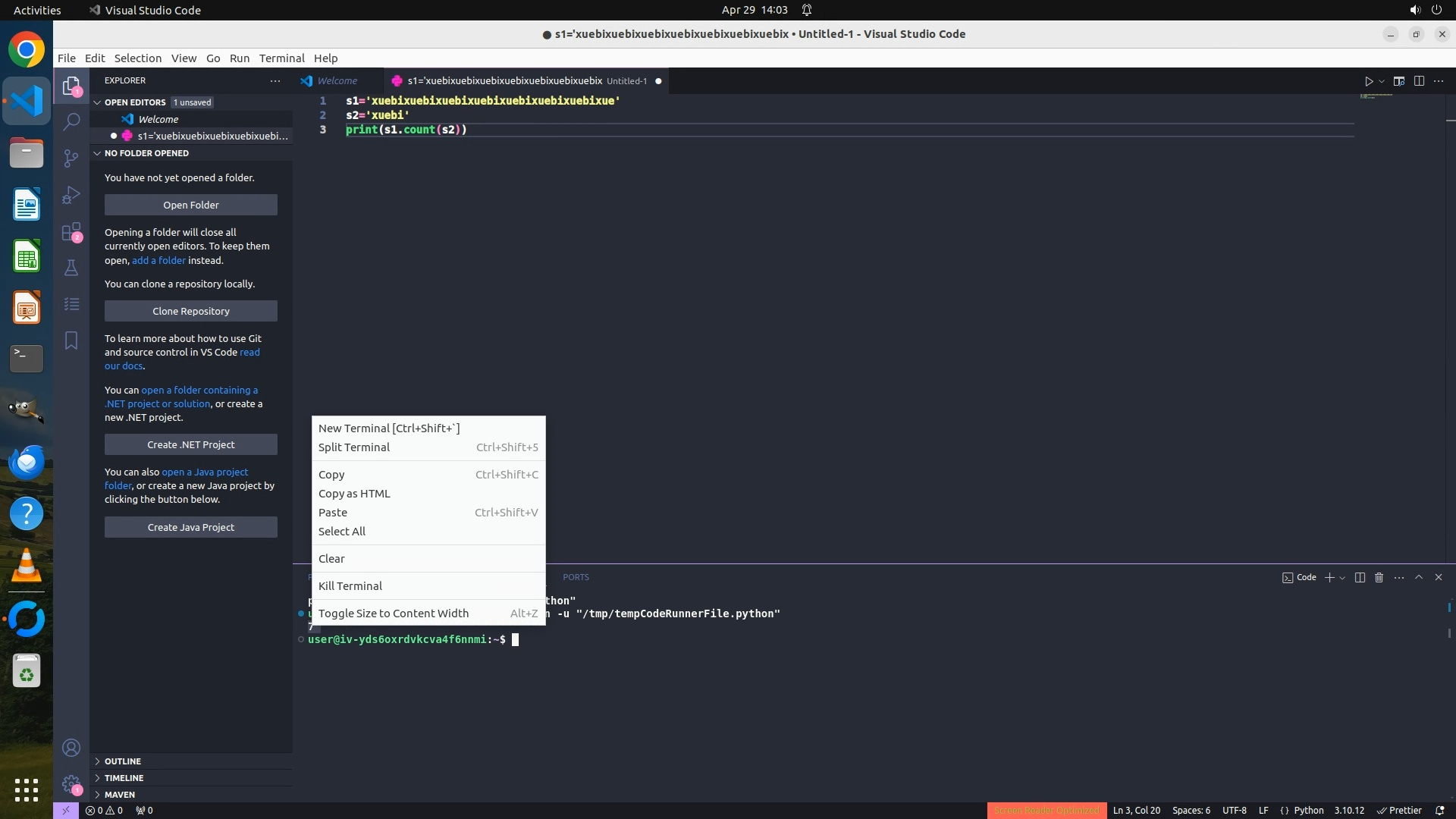Viewport: 1456px width, 819px height.
Task: Open Run and Debug view icon
Action: 71,195
